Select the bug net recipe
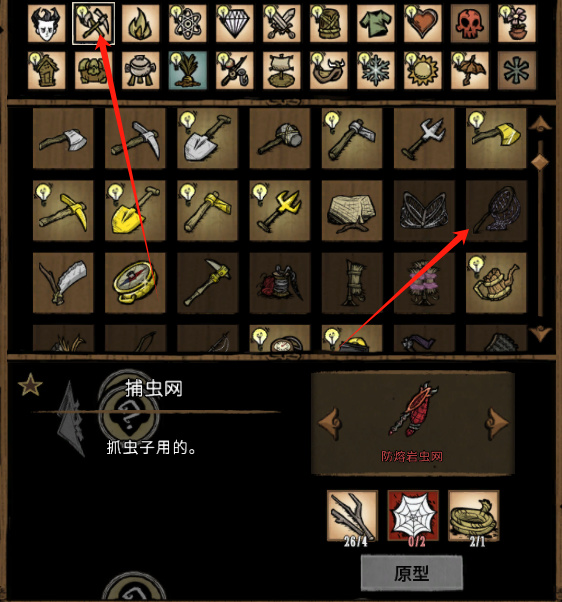The width and height of the screenshot is (562, 602). click(496, 210)
